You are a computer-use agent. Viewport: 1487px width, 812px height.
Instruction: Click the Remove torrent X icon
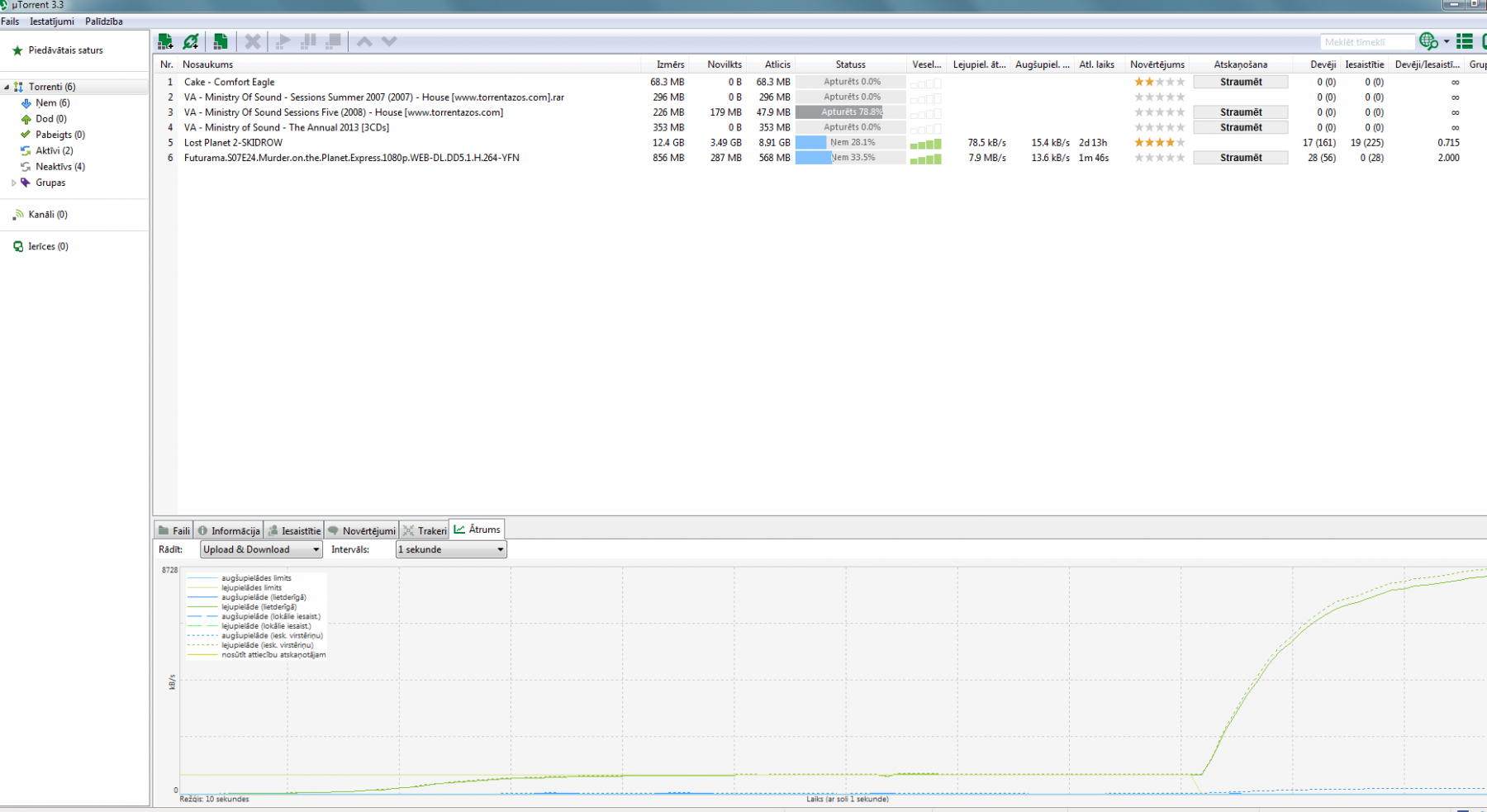click(x=253, y=41)
